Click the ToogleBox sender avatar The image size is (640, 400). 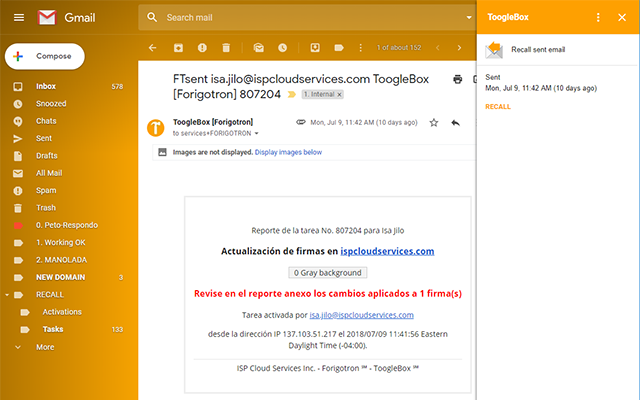[156, 128]
